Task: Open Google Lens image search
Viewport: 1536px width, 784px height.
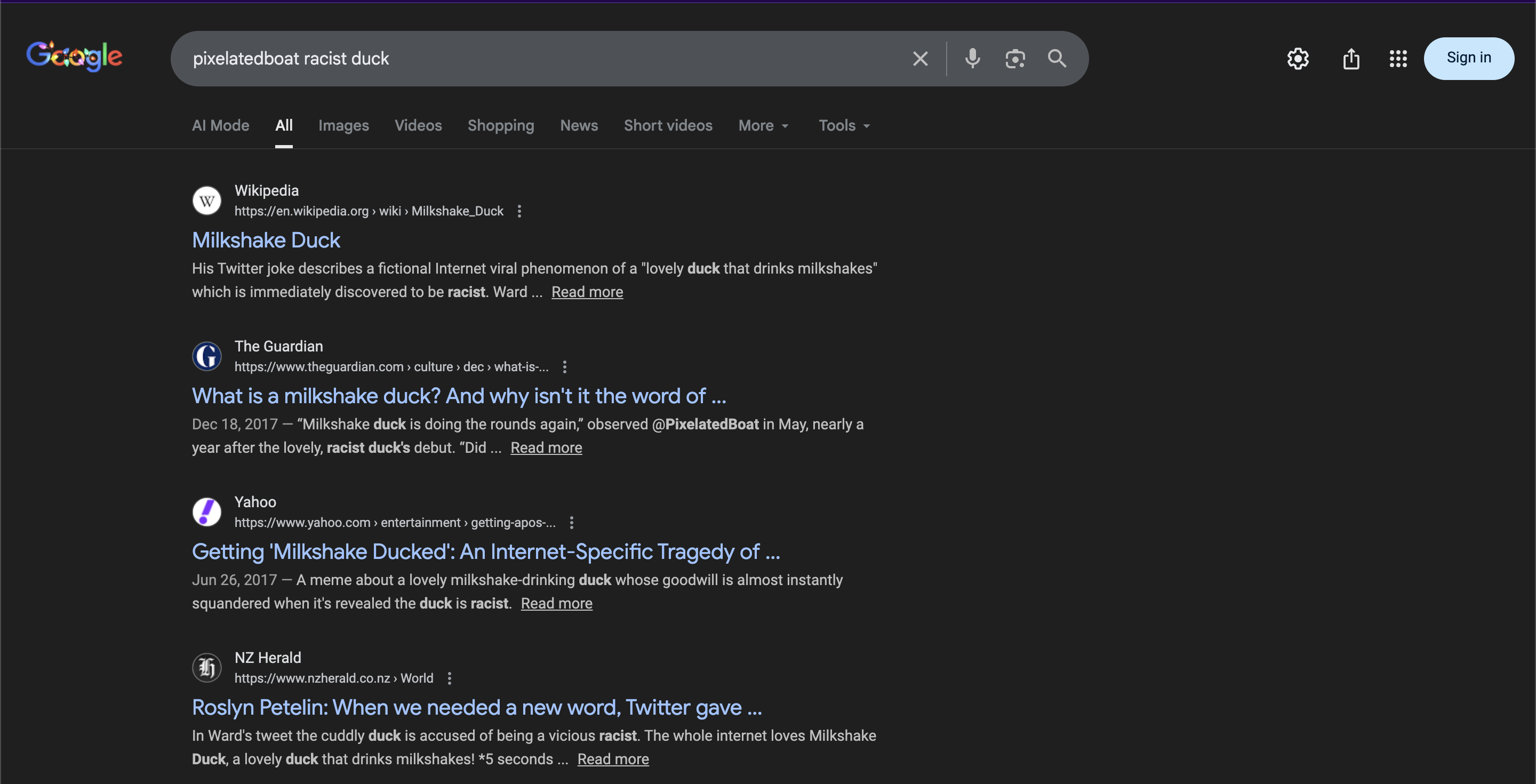Action: (1015, 59)
